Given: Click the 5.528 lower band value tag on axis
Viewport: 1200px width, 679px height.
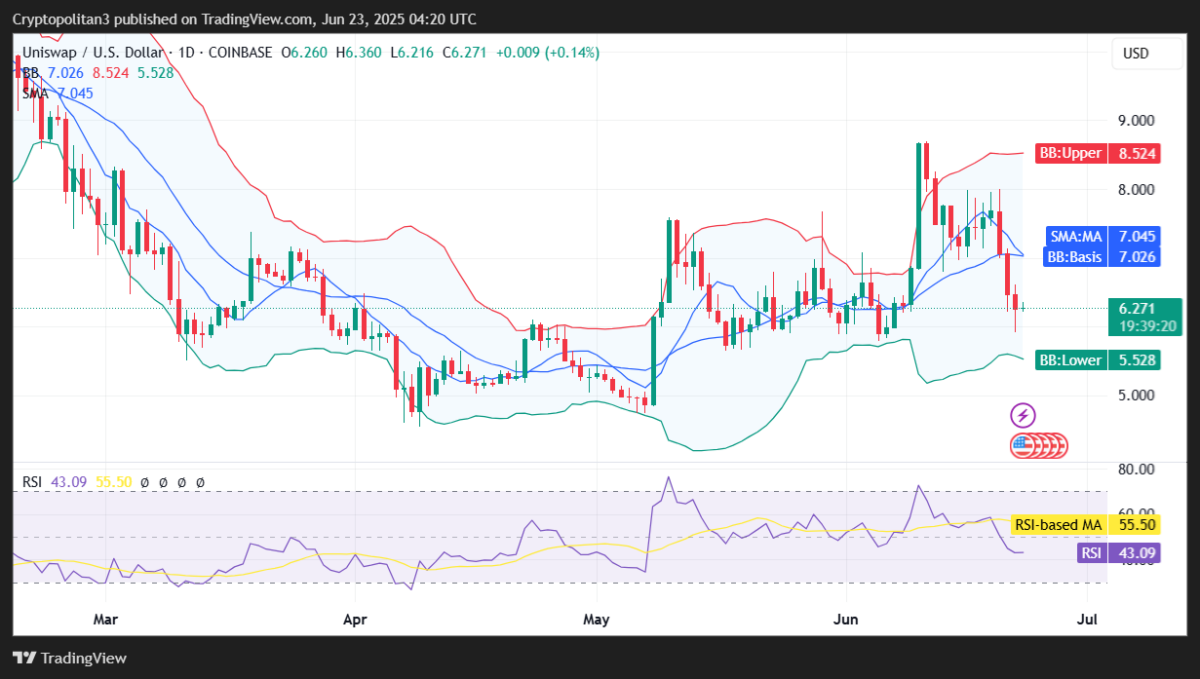Looking at the screenshot, I should coord(1134,360).
